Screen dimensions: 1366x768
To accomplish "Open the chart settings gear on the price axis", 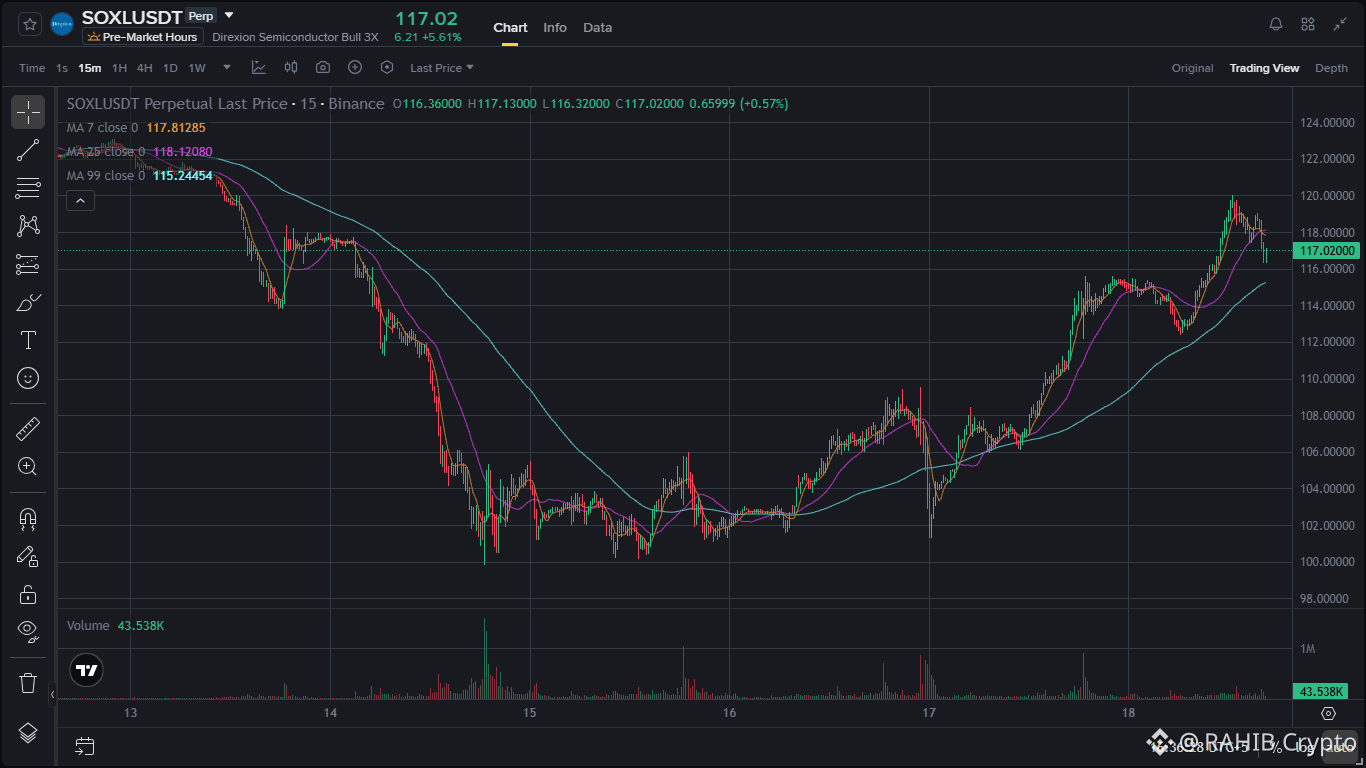I will coord(1328,713).
